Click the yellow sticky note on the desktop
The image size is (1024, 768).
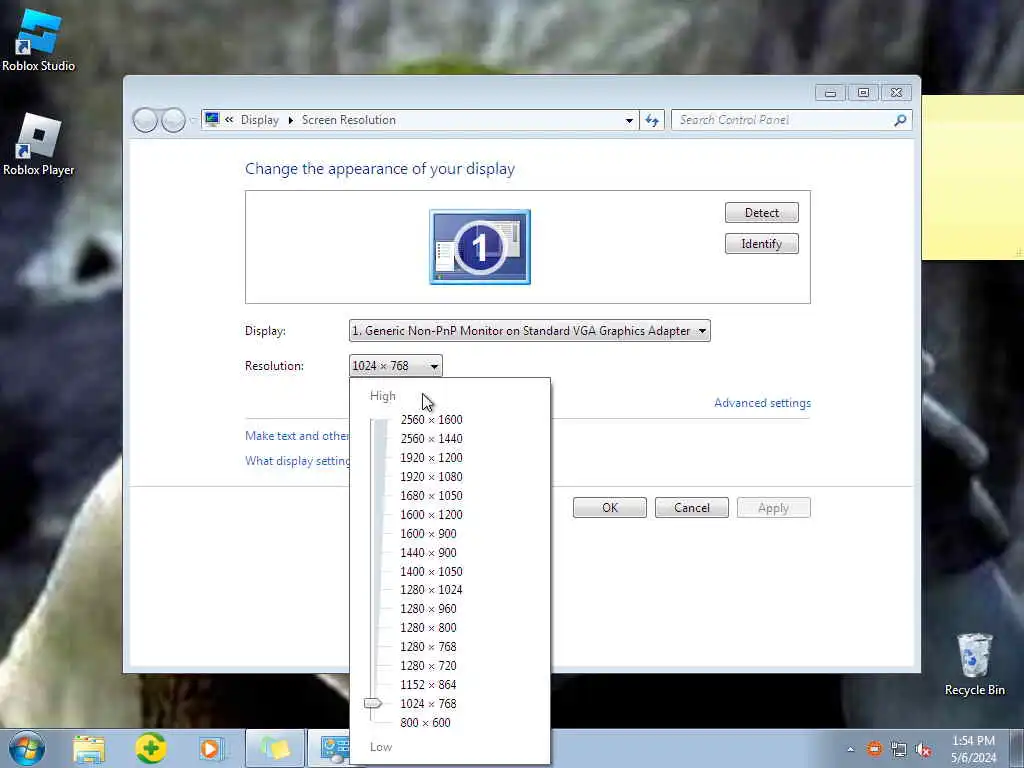(x=972, y=177)
